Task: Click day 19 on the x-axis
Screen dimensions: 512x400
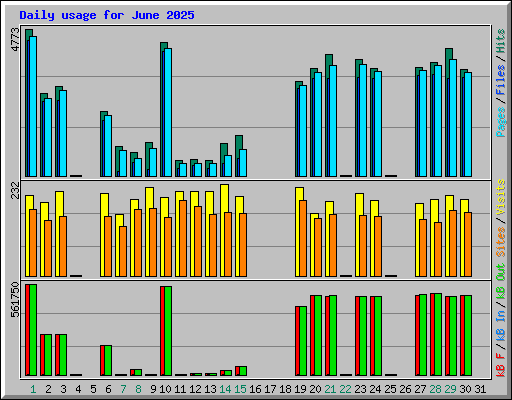Action: [x=300, y=389]
